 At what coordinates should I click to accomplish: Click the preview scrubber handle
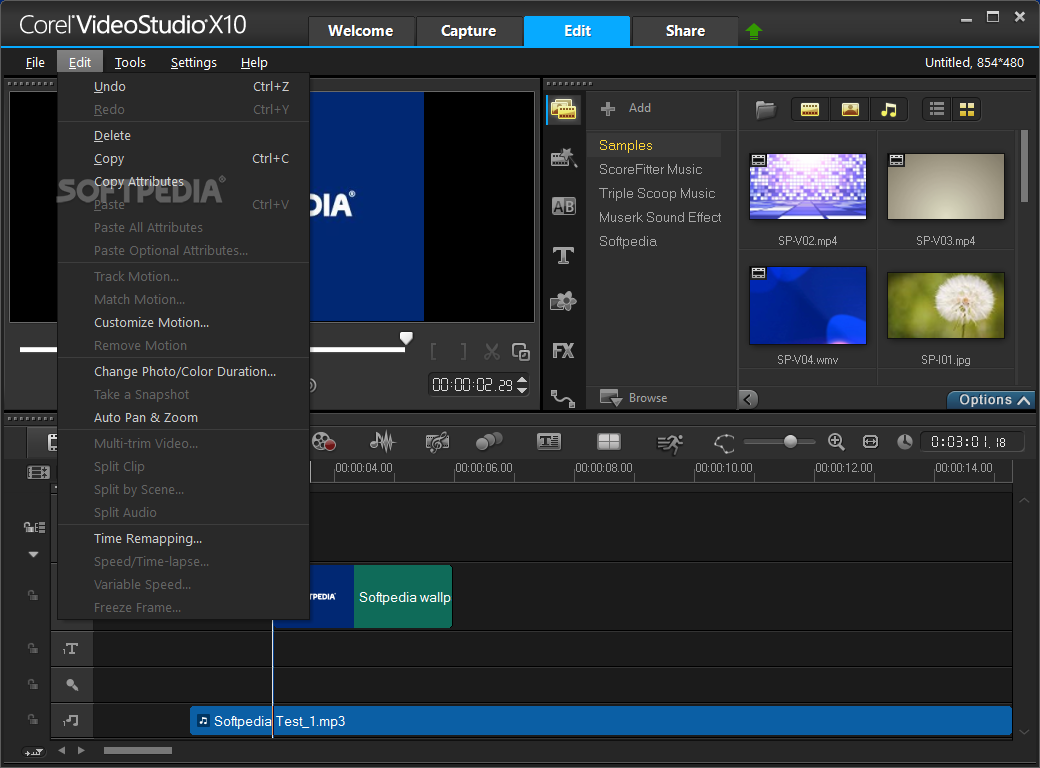coord(406,338)
